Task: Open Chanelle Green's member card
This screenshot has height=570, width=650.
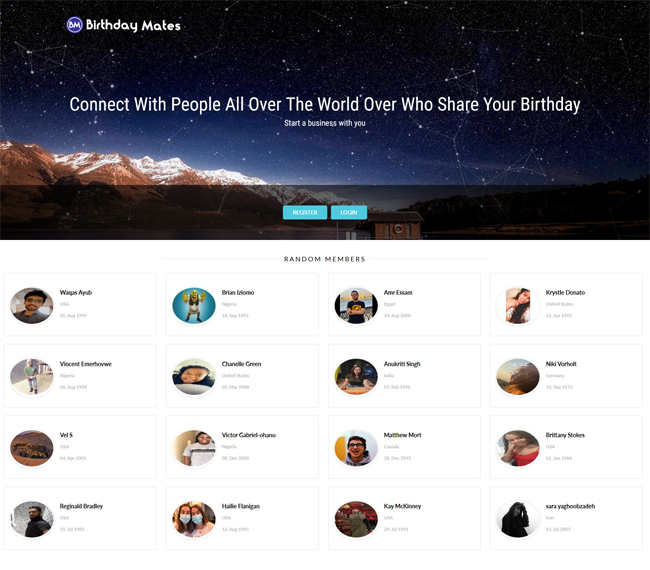Action: point(242,376)
